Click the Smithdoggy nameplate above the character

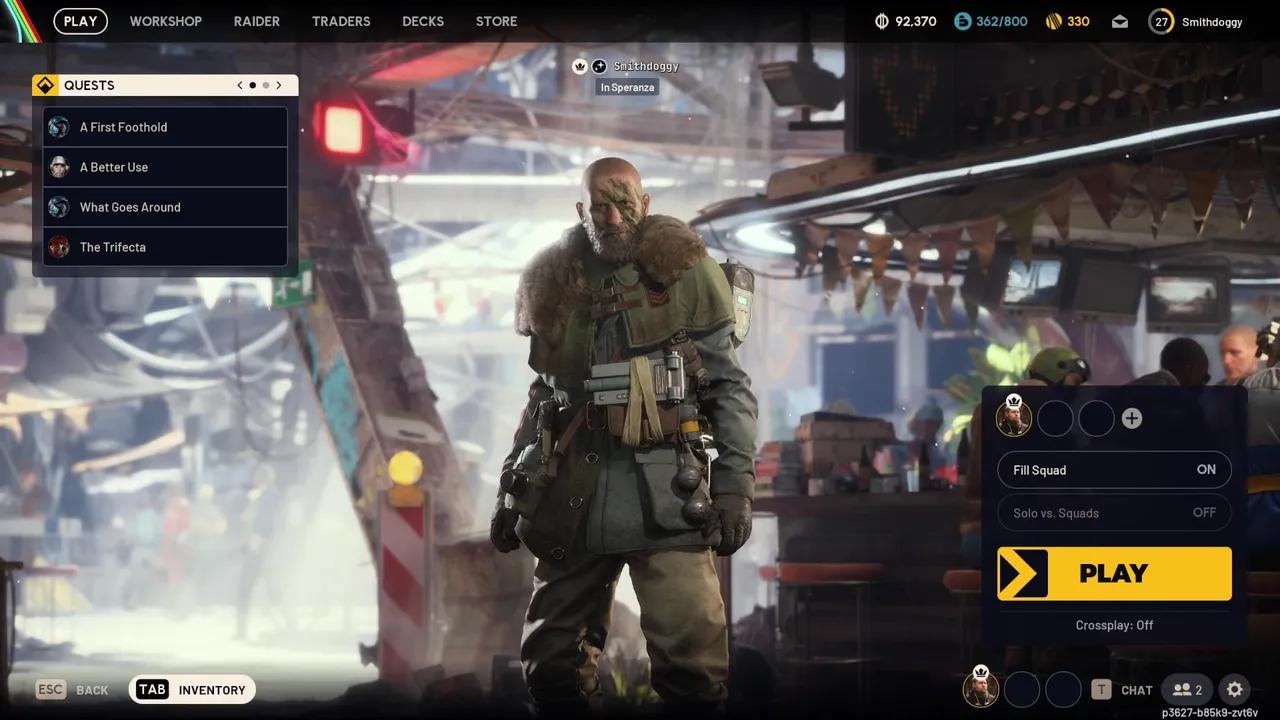(x=646, y=66)
